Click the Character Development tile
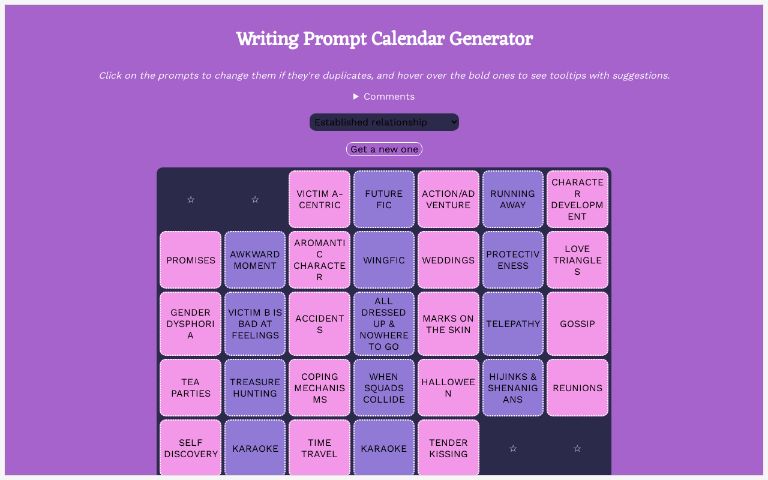 coord(577,199)
